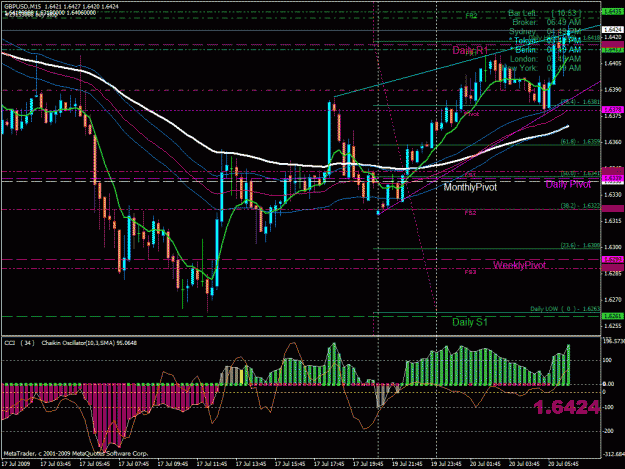Viewport: 625px width, 469px height.
Task: Select the 'Daily Pivot' chart label
Action: 568,184
